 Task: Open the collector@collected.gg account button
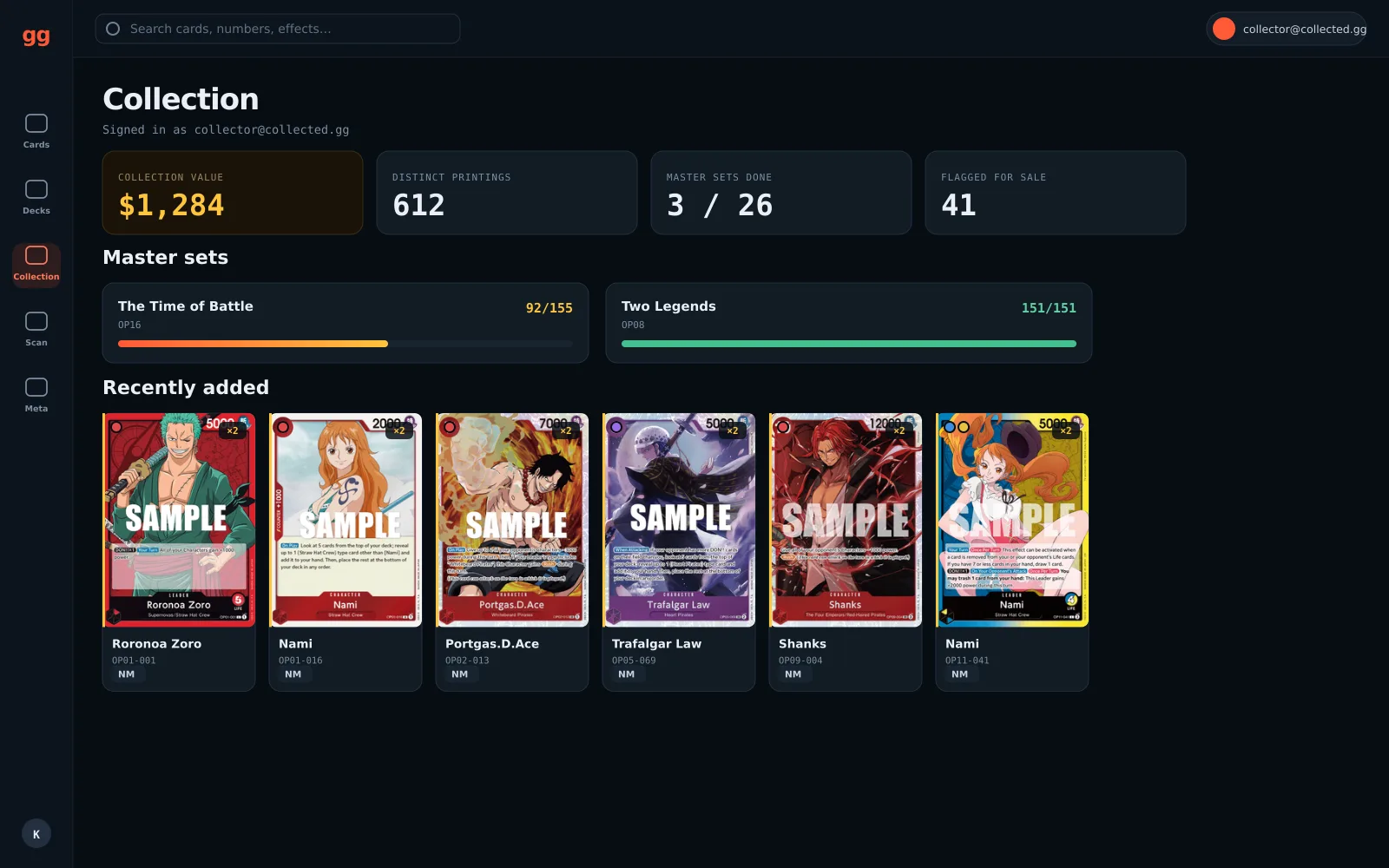[1287, 29]
